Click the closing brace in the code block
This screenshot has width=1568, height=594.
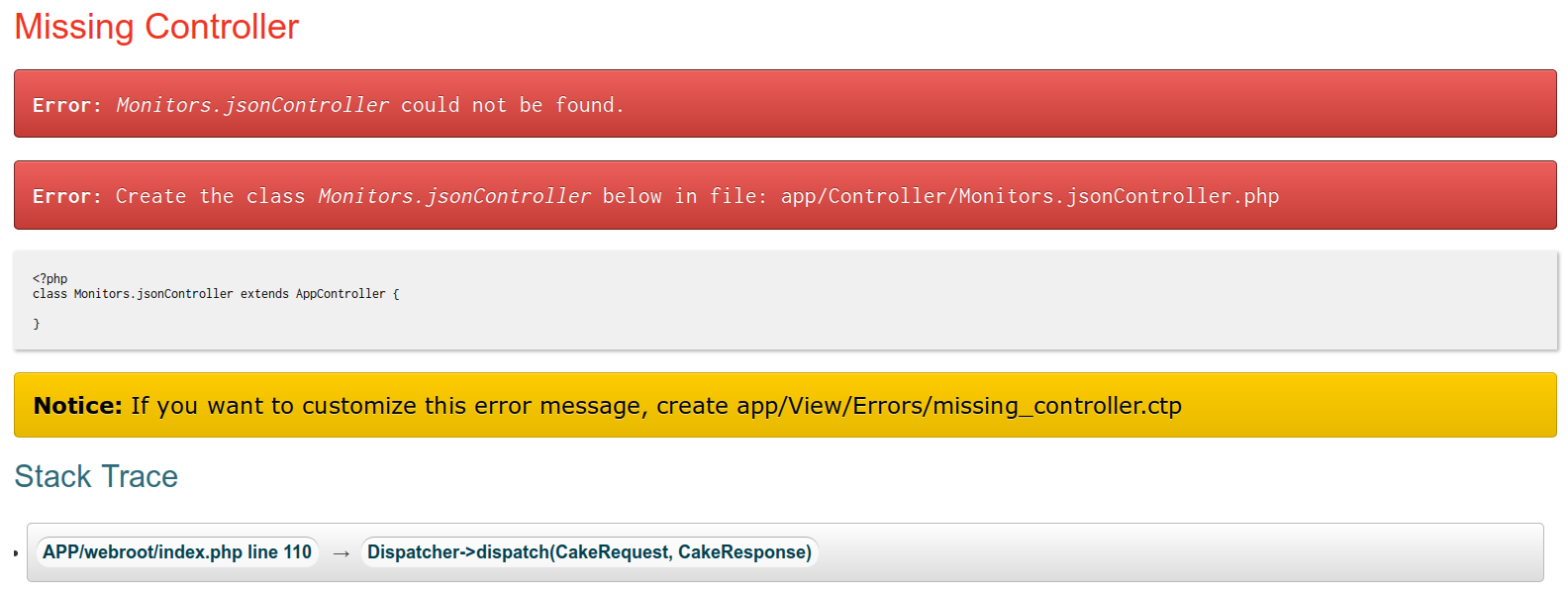[x=37, y=324]
